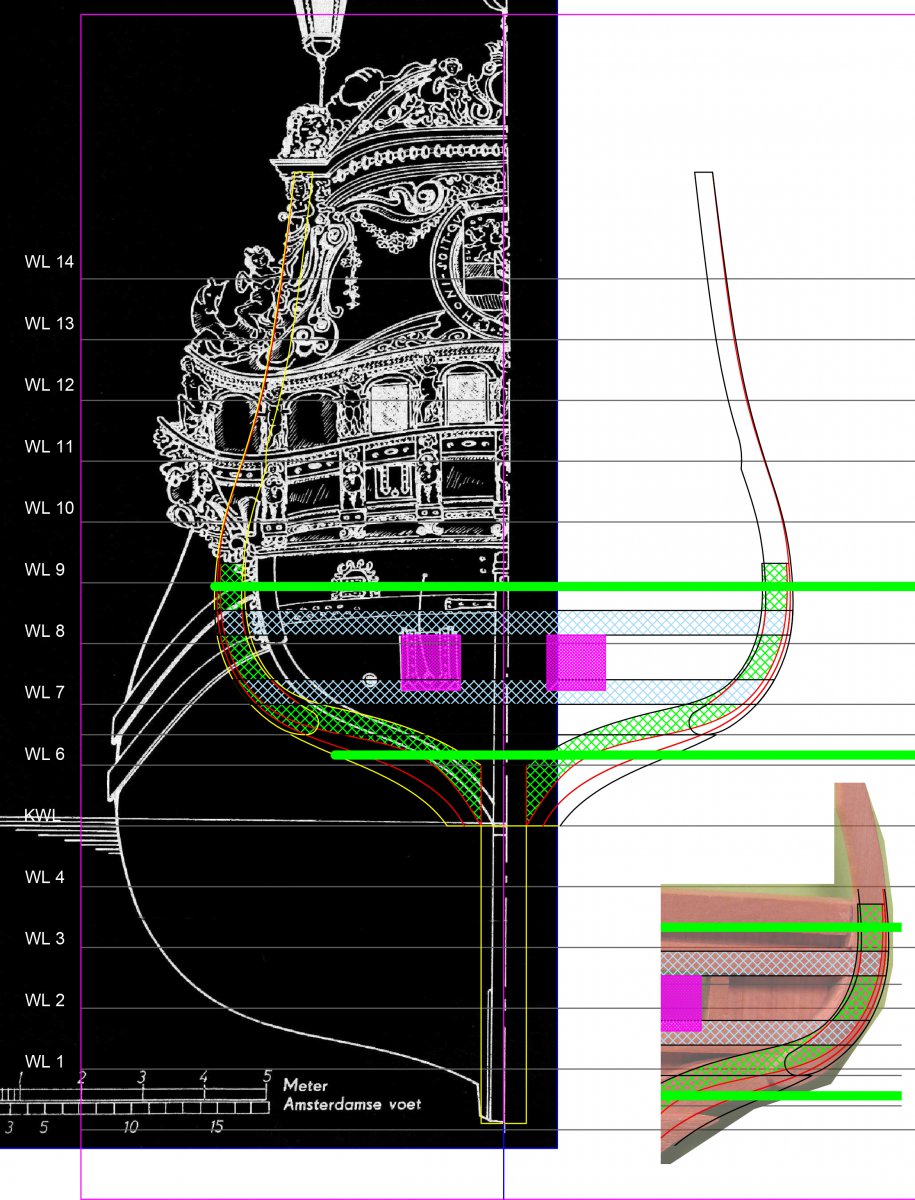Click the "WL 14" waterline label
The height and width of the screenshot is (1200, 915).
(x=50, y=262)
